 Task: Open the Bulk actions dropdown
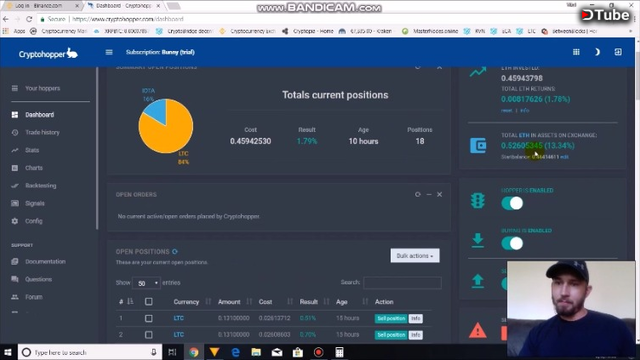click(x=415, y=256)
